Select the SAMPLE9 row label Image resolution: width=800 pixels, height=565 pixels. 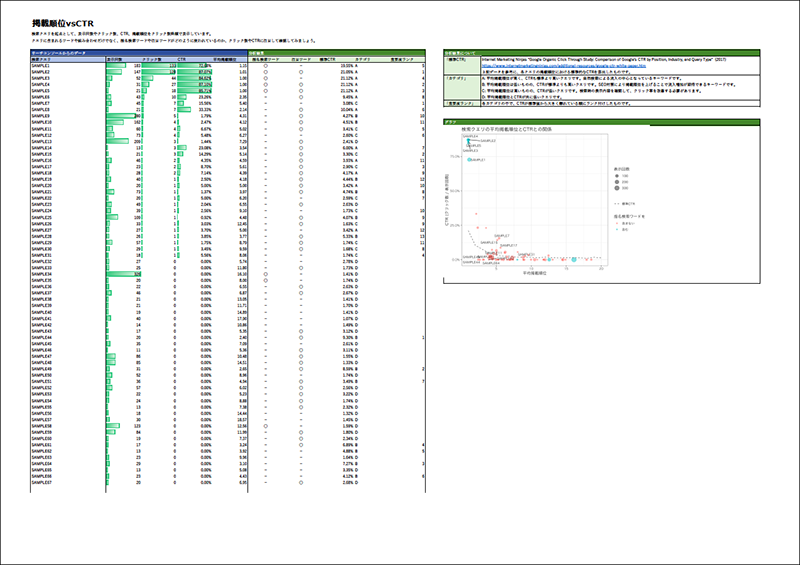tap(41, 116)
